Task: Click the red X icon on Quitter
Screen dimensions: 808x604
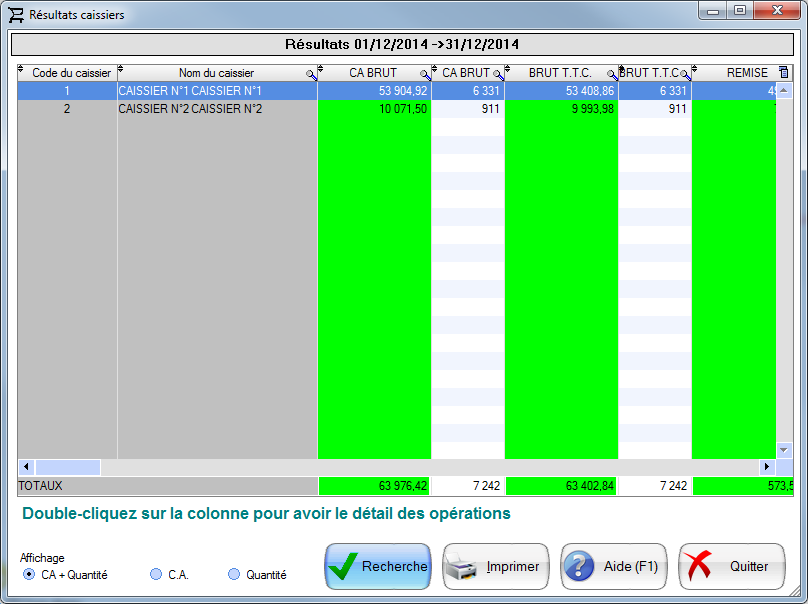Action: click(697, 566)
